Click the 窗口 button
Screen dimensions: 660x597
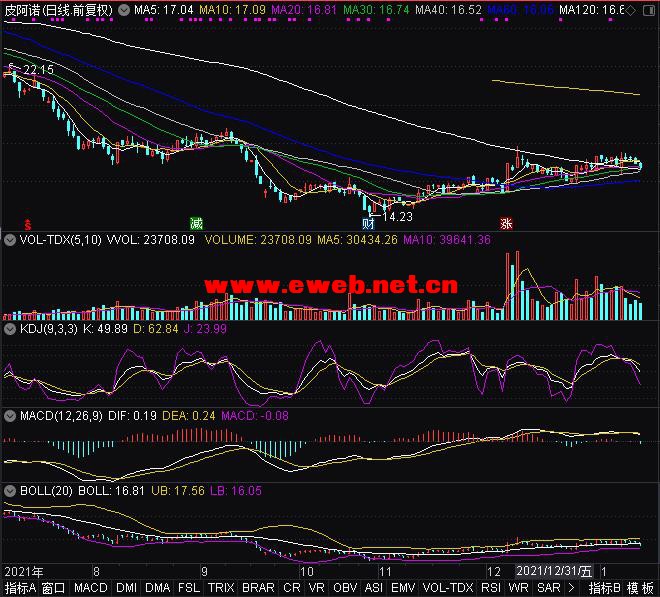coord(54,588)
